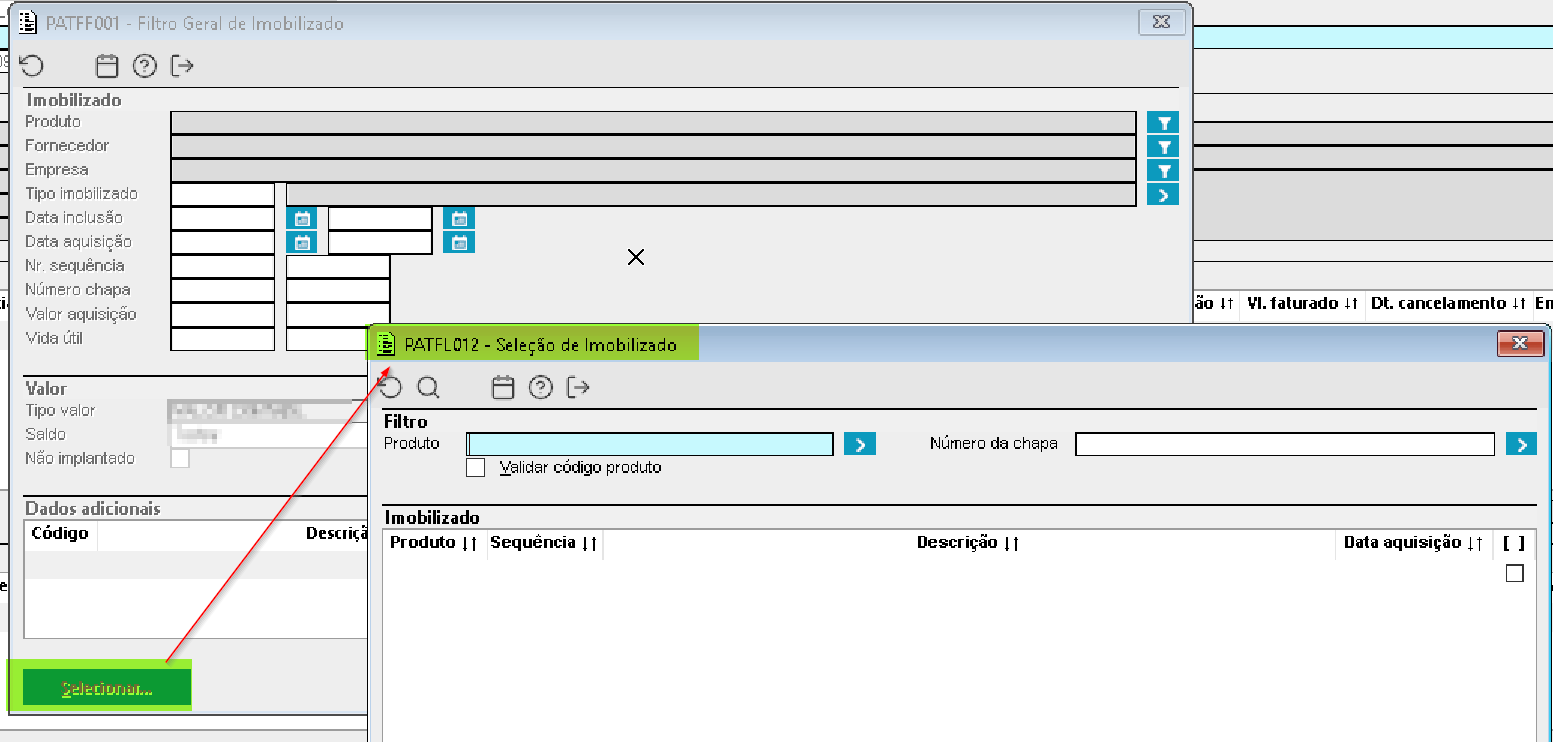Sort grid by Produto column
Viewport: 1553px width, 742px height.
tap(435, 543)
